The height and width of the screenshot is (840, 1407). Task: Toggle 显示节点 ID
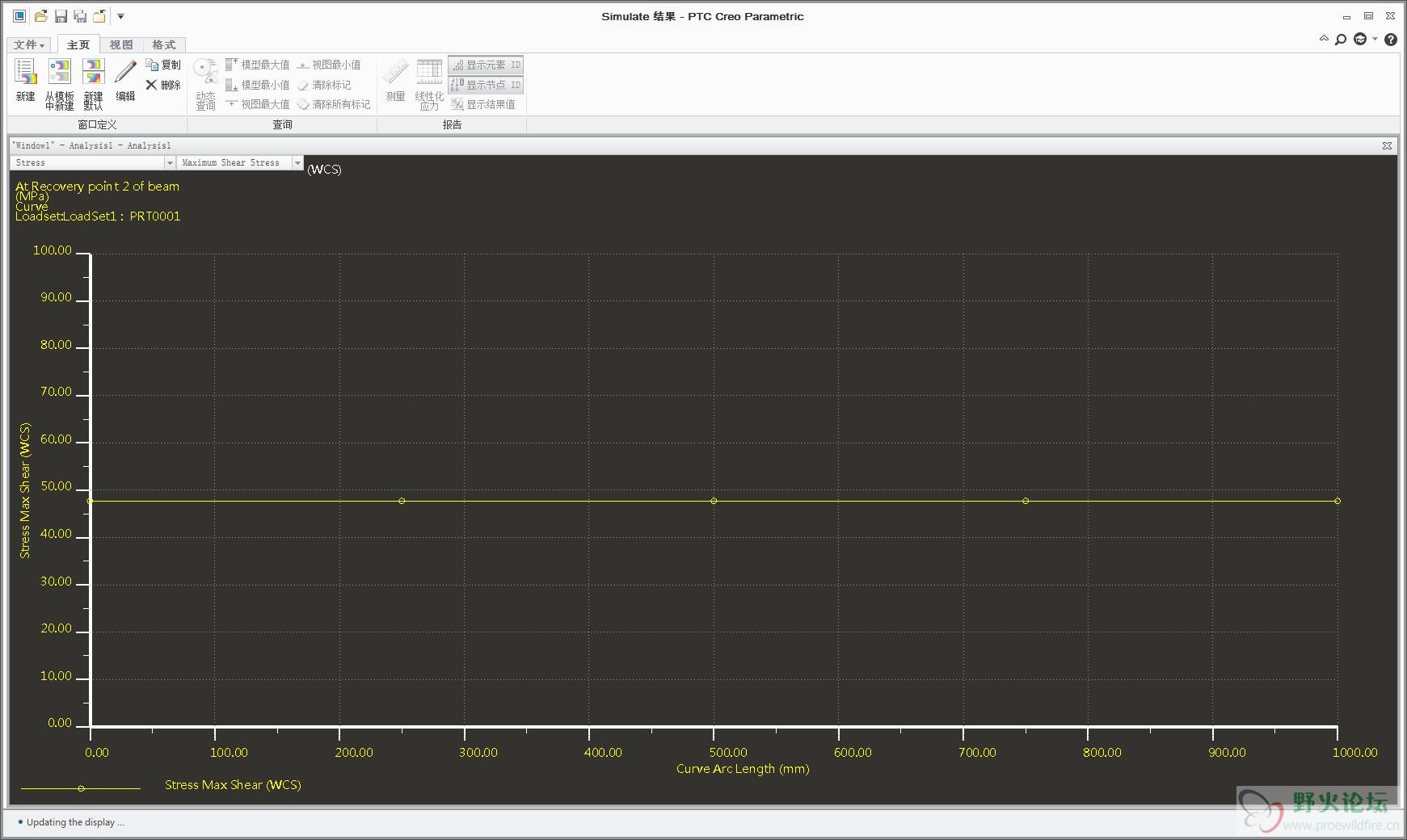[x=487, y=85]
